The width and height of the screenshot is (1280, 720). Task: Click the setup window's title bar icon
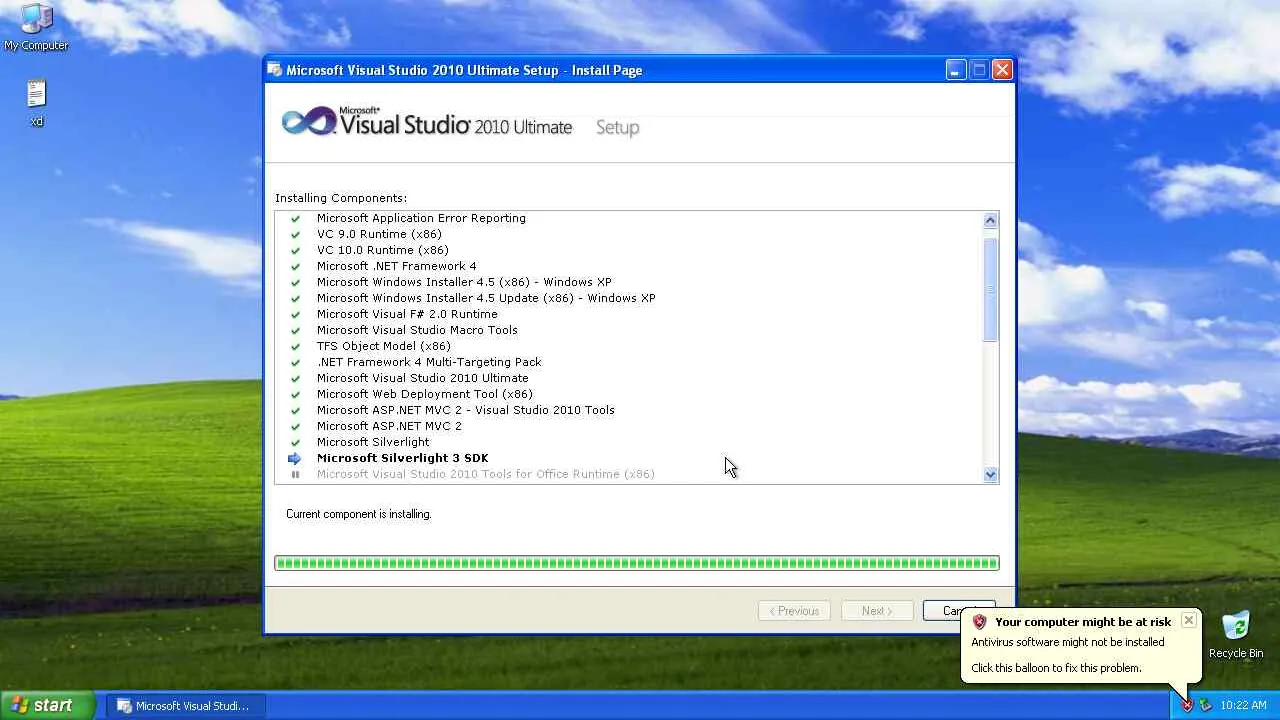click(x=275, y=70)
